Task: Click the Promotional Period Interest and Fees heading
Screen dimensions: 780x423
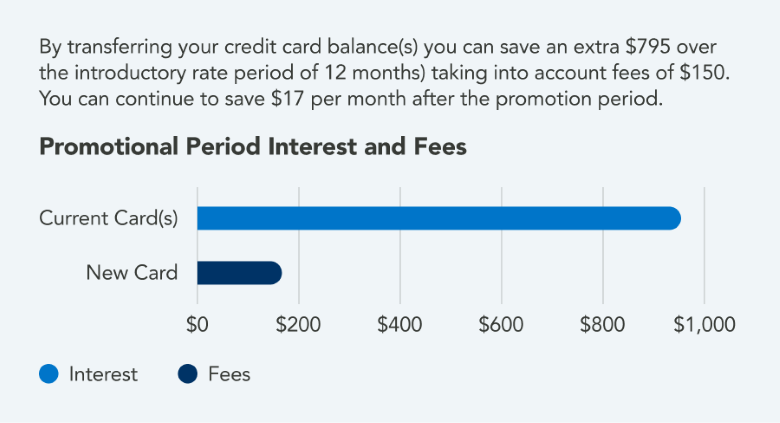Action: [253, 146]
